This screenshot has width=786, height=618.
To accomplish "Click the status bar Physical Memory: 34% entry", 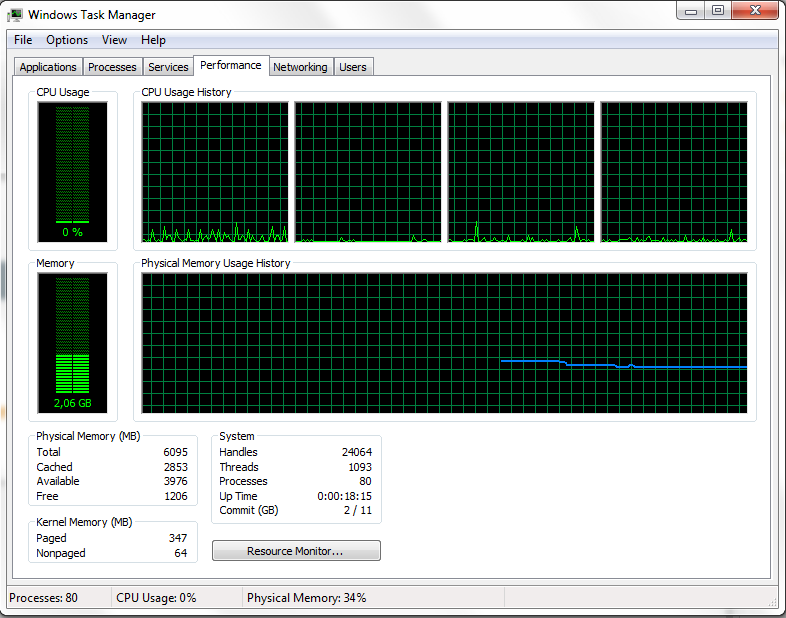I will [306, 598].
